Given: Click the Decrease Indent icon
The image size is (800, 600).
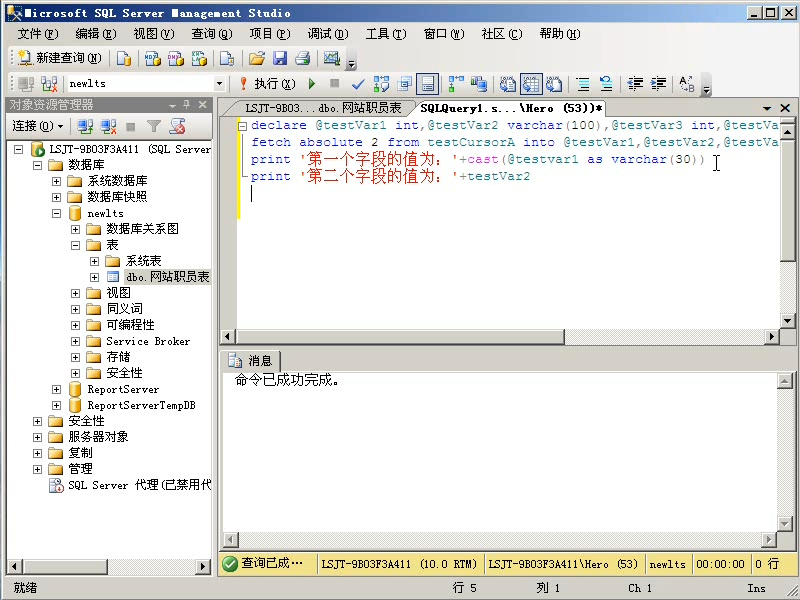Looking at the screenshot, I should point(635,84).
